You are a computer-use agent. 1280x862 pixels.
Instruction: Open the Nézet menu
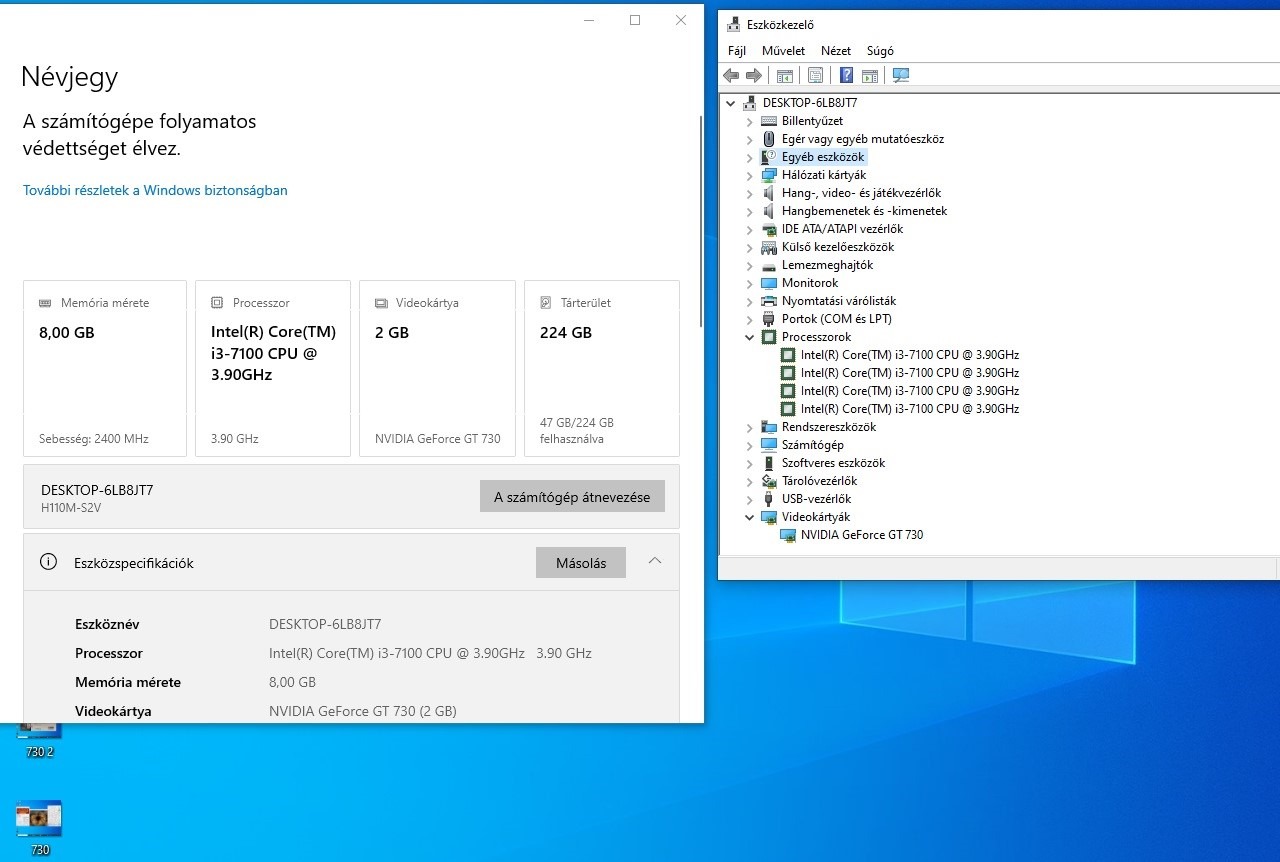[836, 51]
